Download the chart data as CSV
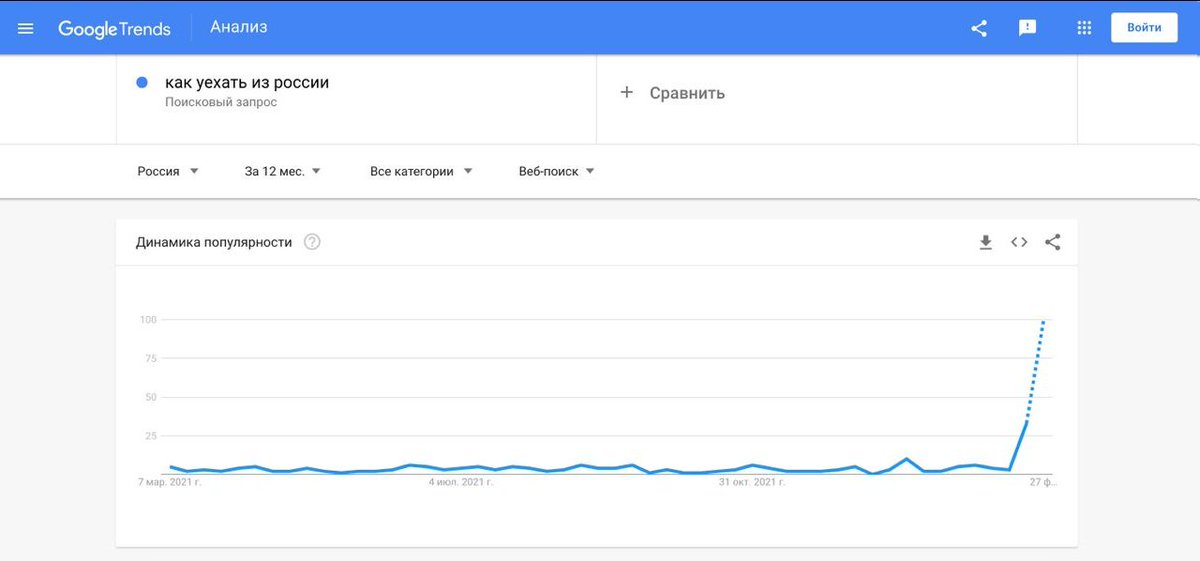The width and height of the screenshot is (1200, 561). (x=985, y=242)
